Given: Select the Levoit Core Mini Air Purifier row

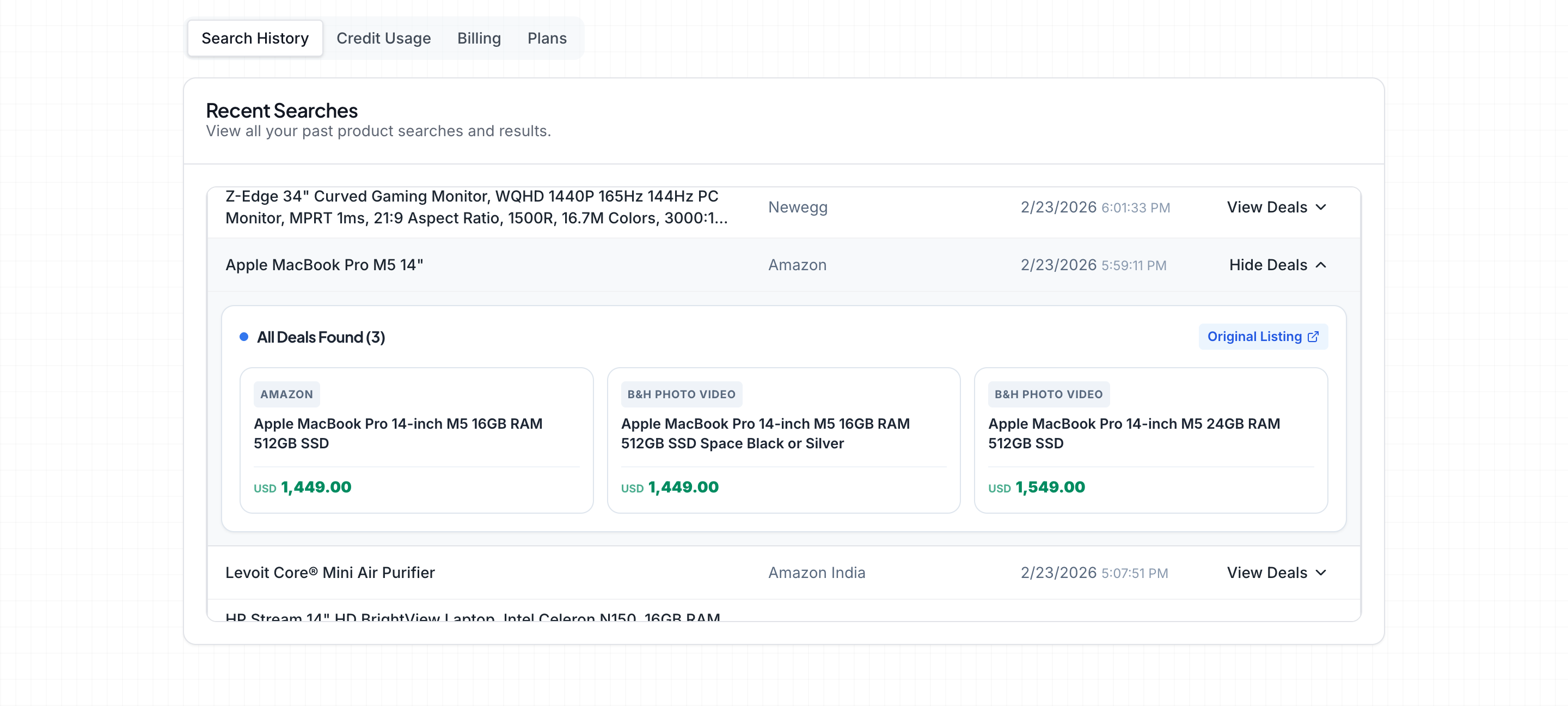Looking at the screenshot, I should pos(330,573).
